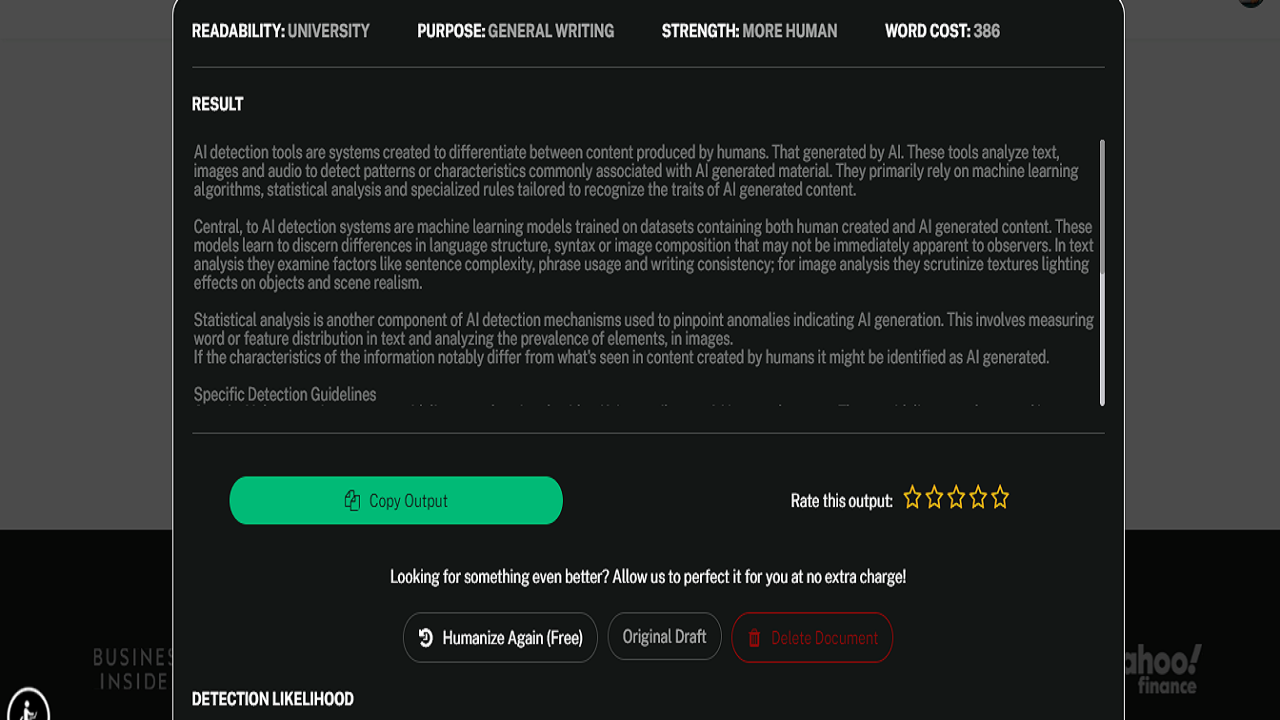Give the output a two-star rating
This screenshot has width=1280, height=720.
pyautogui.click(x=934, y=498)
